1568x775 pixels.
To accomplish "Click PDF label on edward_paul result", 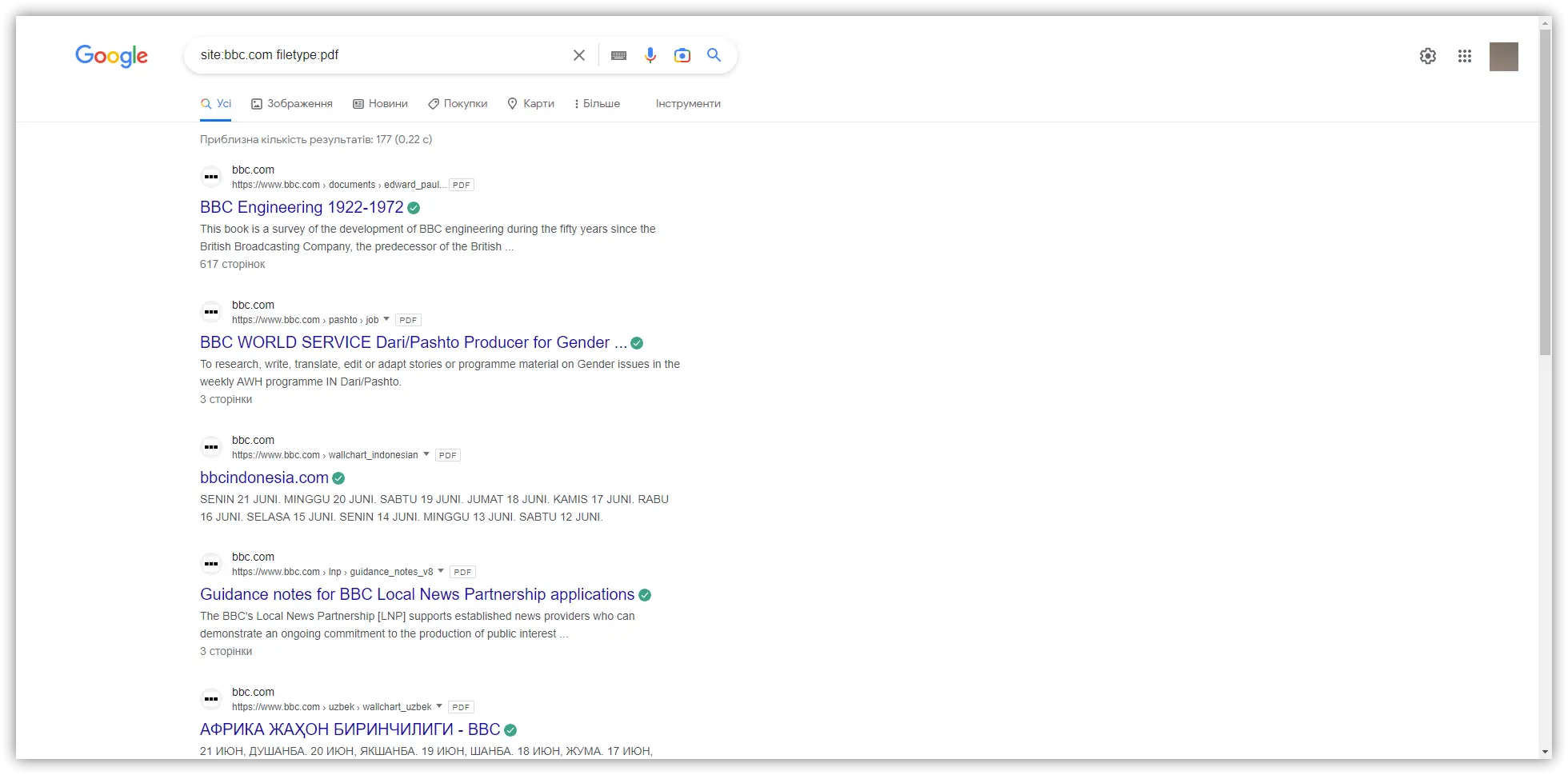I will coord(462,185).
